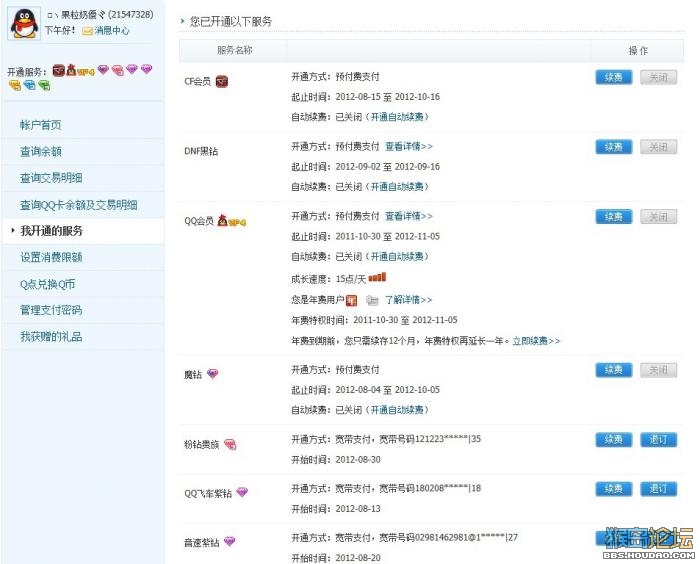
Task: Click the red 年费用户 badge icon
Action: (x=352, y=300)
